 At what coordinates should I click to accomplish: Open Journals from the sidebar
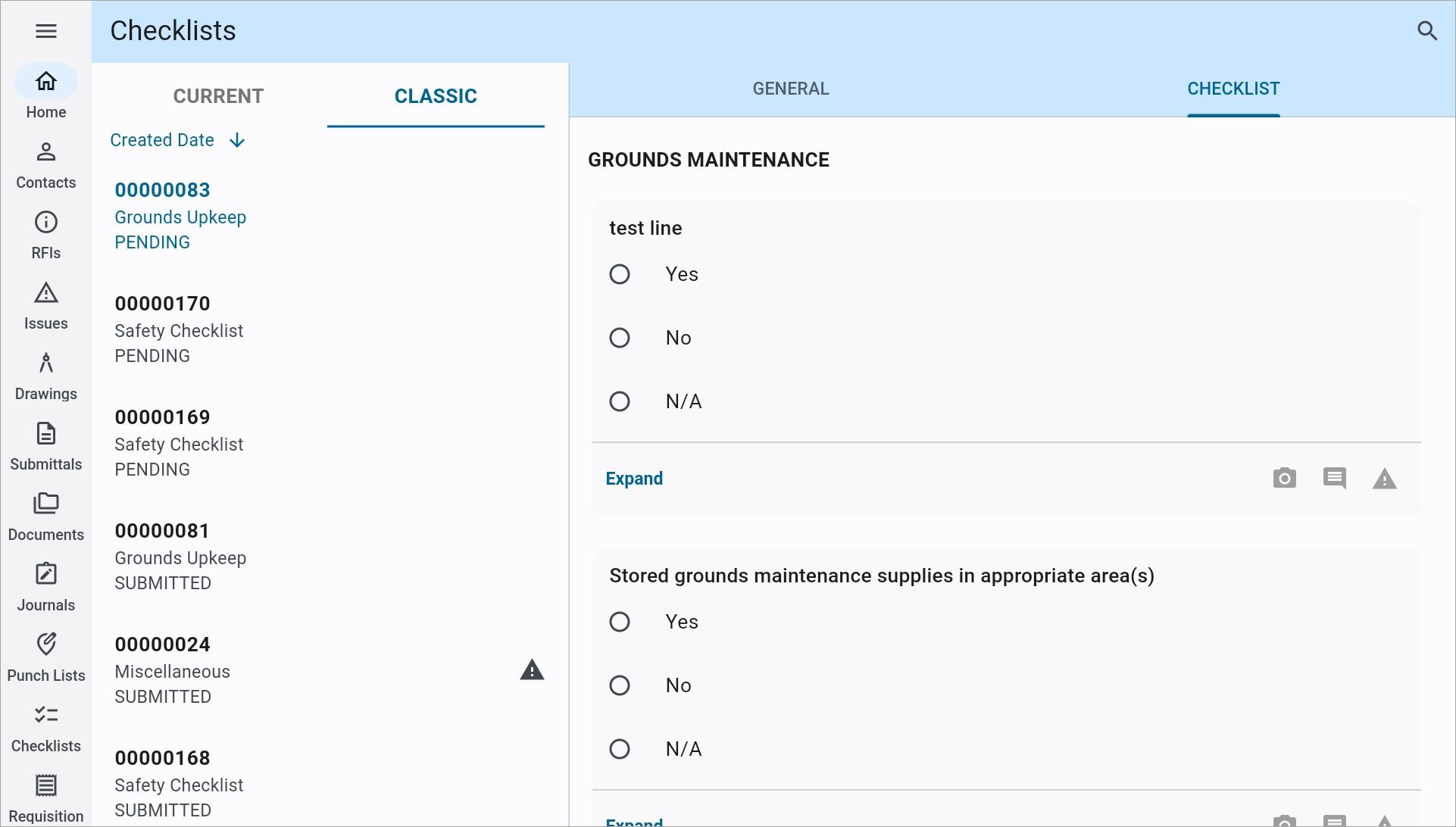tap(46, 588)
